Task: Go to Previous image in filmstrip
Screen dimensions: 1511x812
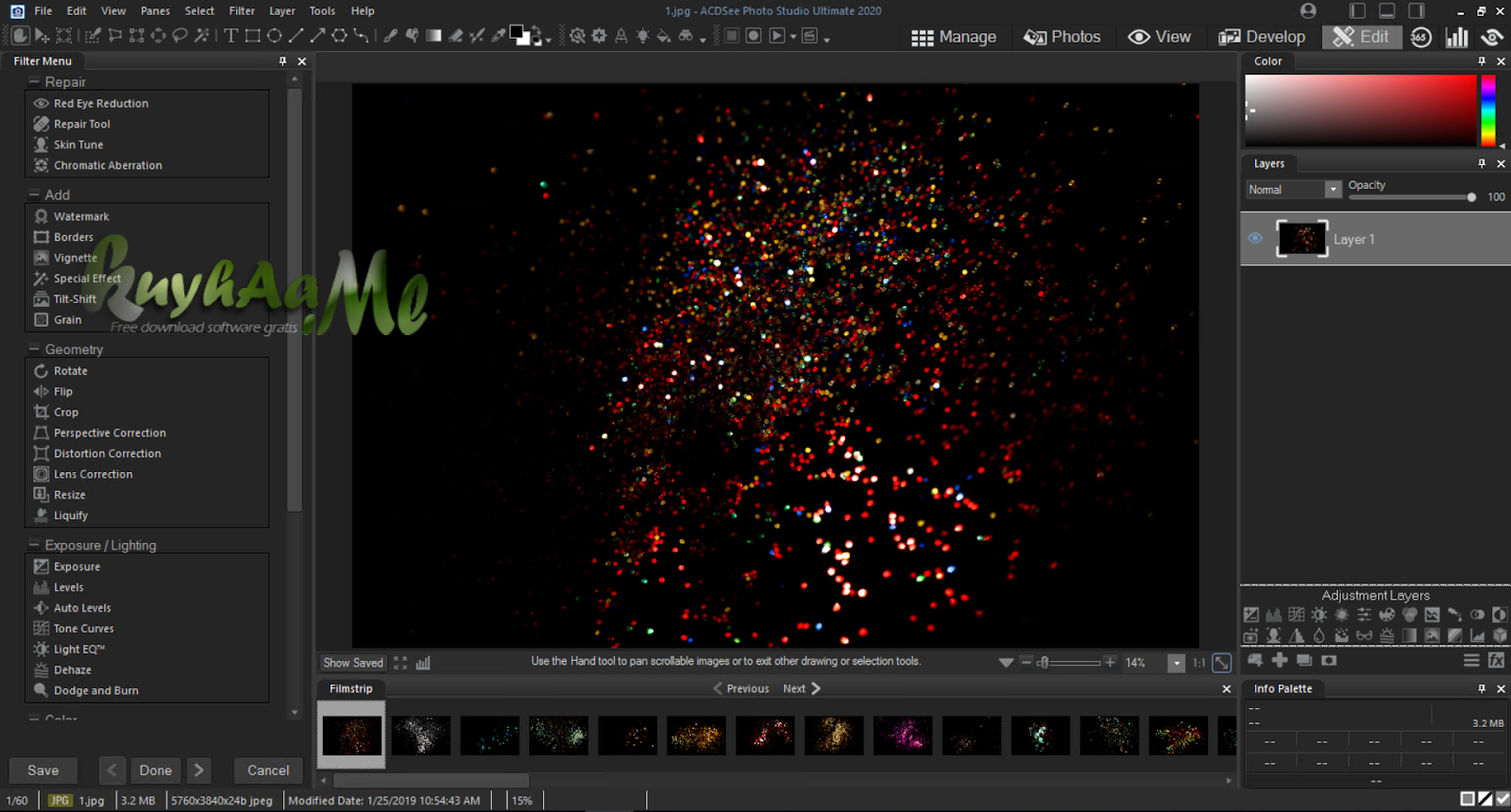Action: [741, 688]
